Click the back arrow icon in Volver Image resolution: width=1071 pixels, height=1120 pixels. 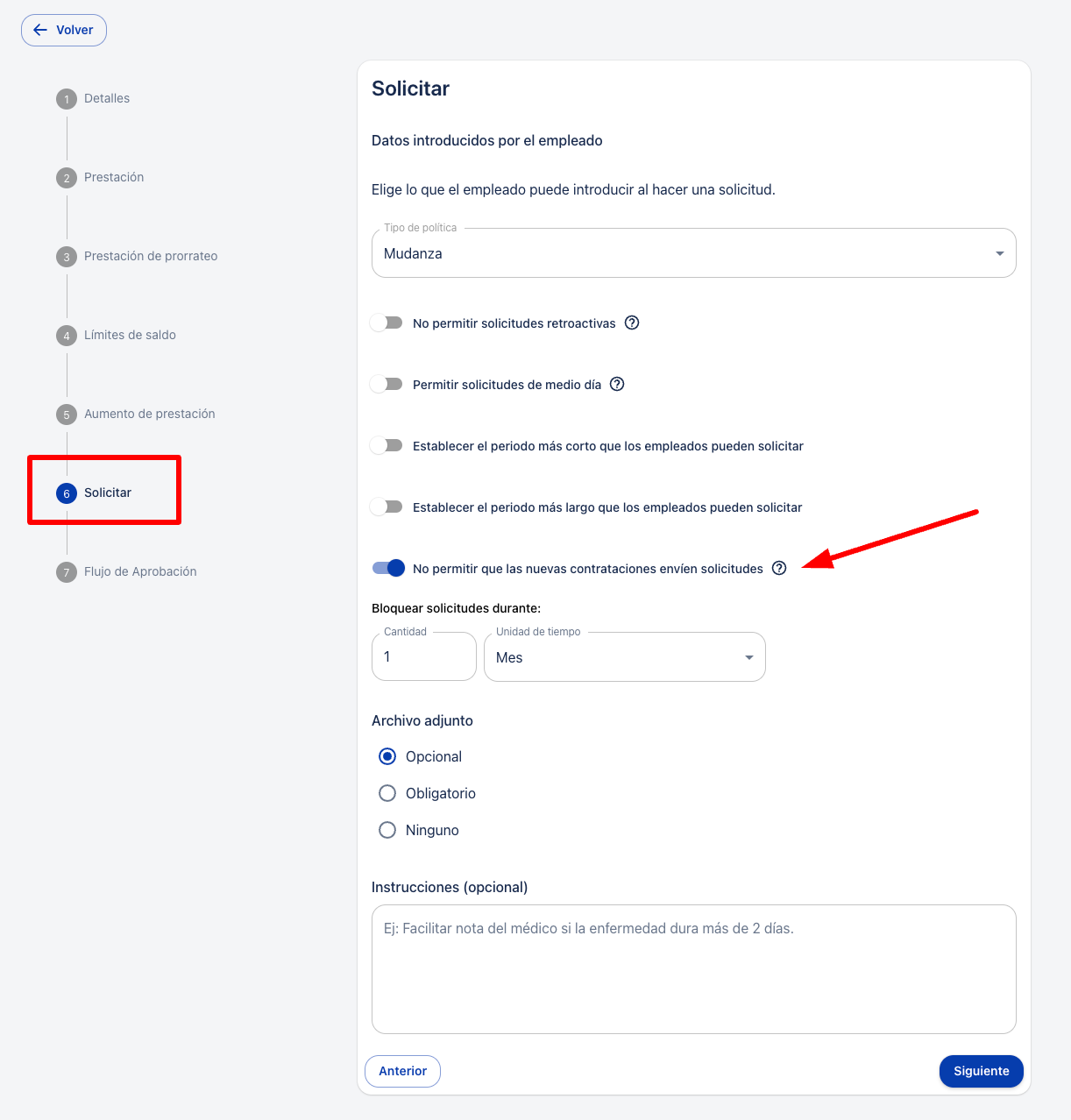coord(40,30)
